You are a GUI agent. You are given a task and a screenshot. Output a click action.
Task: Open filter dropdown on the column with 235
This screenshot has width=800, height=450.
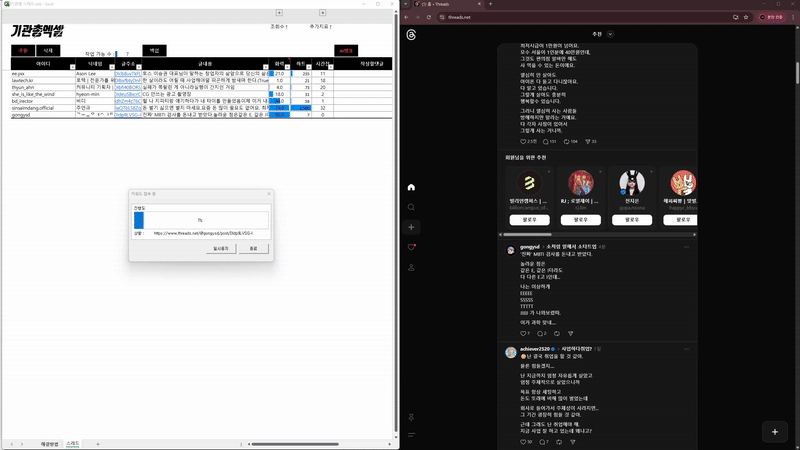[309, 67]
